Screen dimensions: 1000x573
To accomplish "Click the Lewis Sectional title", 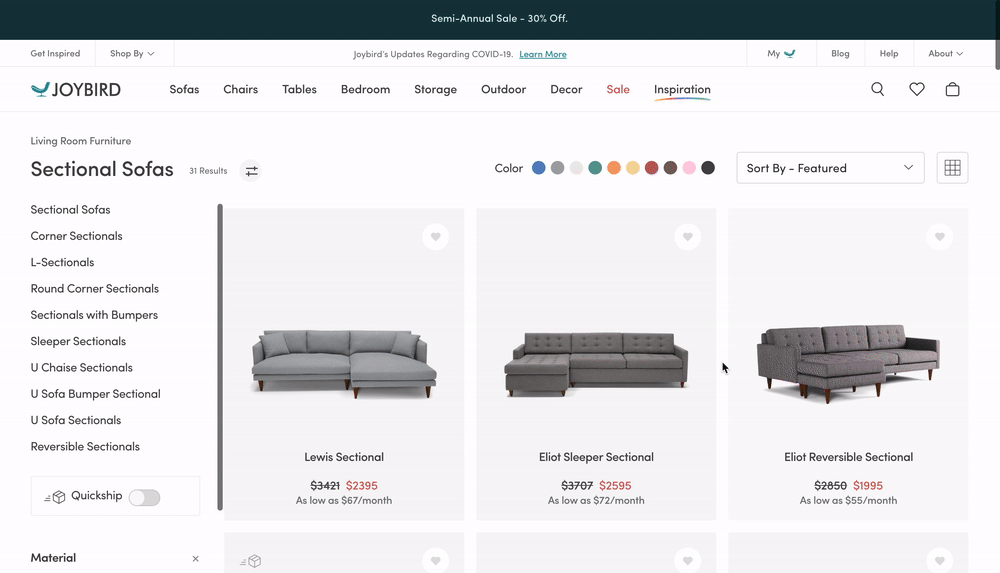I will click(x=344, y=457).
